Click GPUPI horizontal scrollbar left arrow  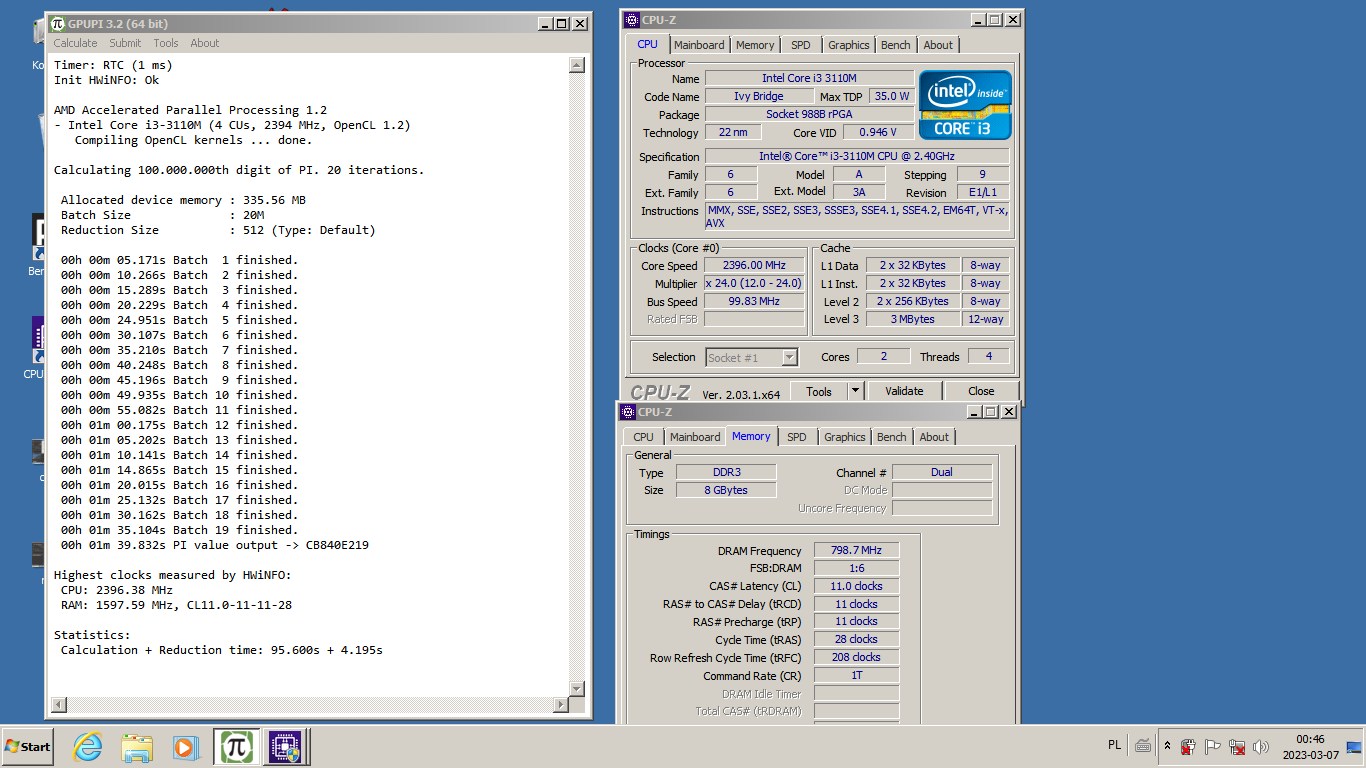58,705
